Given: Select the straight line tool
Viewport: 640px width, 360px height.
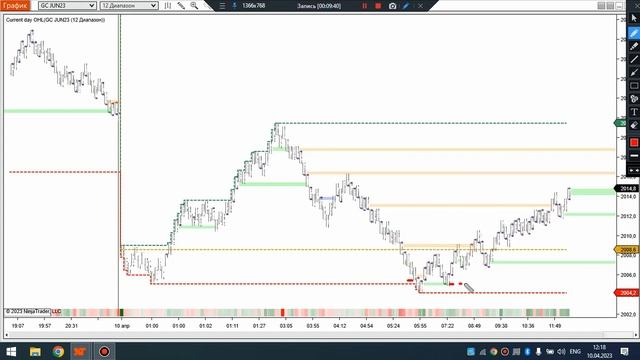Looking at the screenshot, I should tap(634, 59).
